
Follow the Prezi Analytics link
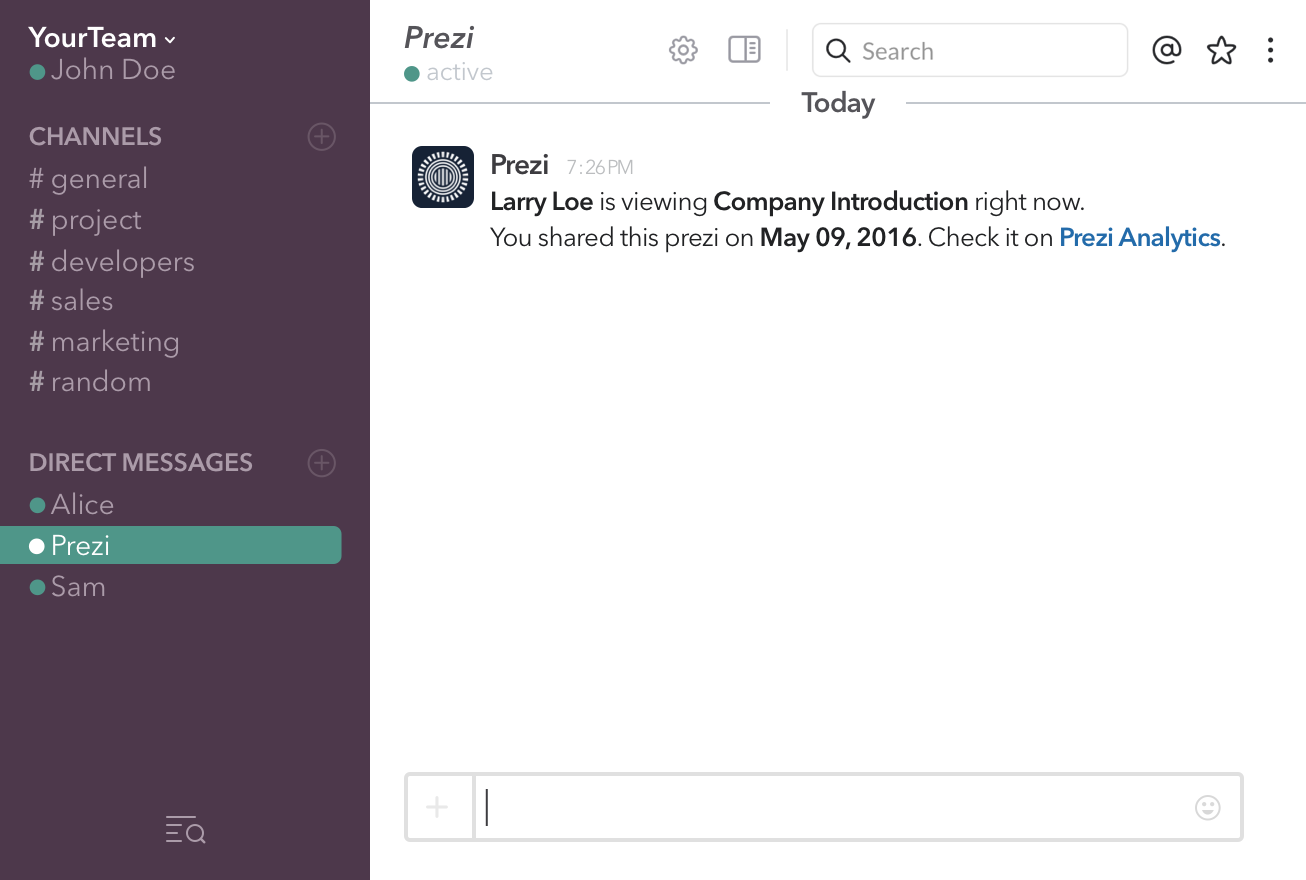1139,238
